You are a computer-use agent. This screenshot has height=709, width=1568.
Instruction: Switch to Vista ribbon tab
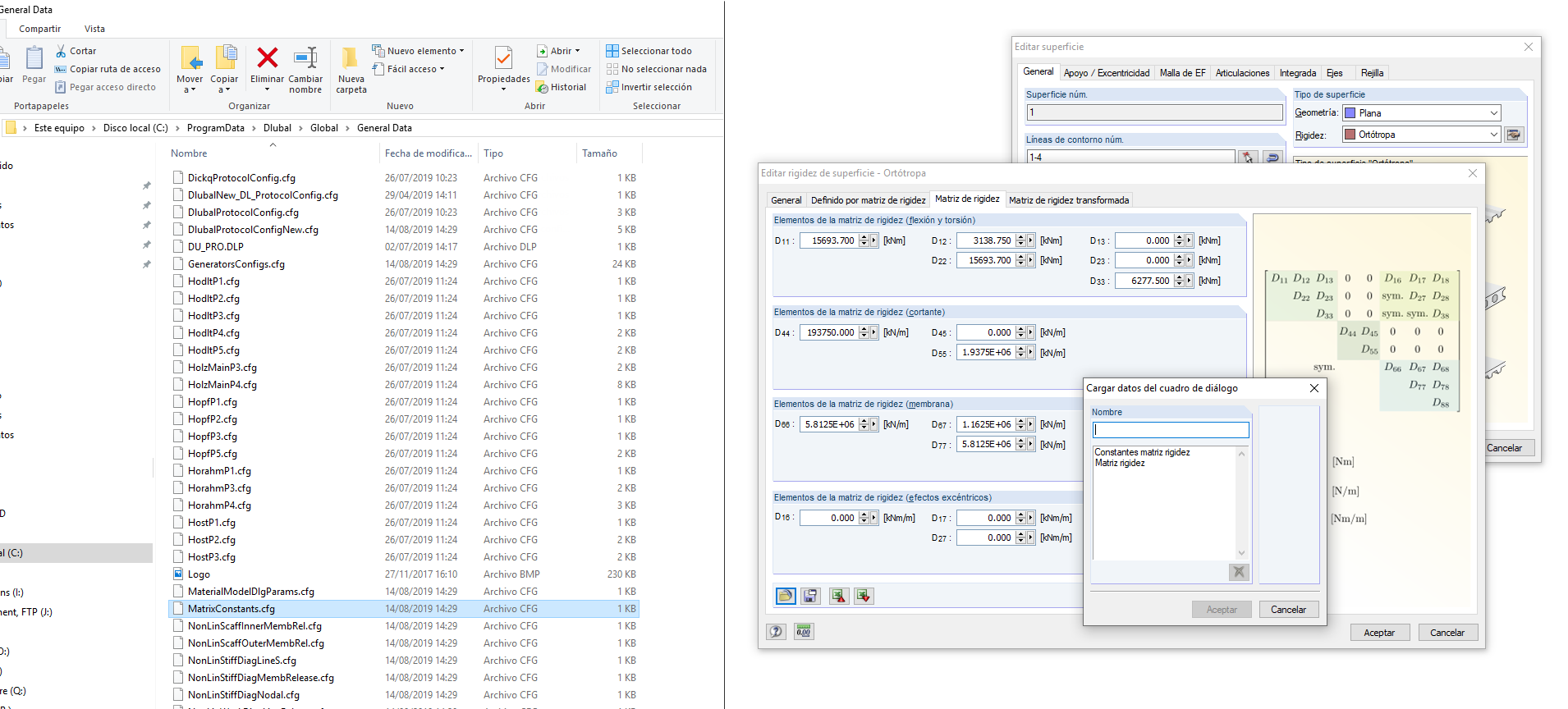(x=94, y=29)
